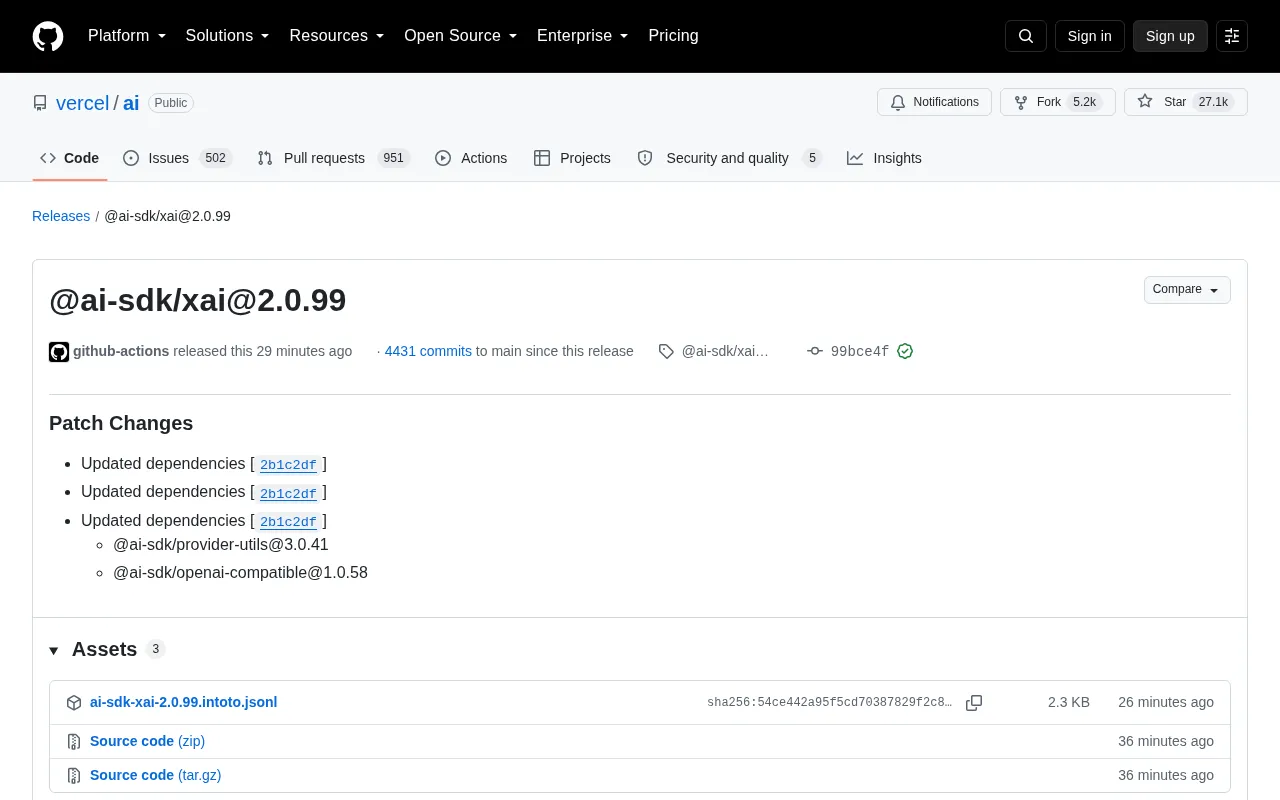Screen dimensions: 1280x800
Task: Open the search magnifier button
Action: point(1026,36)
